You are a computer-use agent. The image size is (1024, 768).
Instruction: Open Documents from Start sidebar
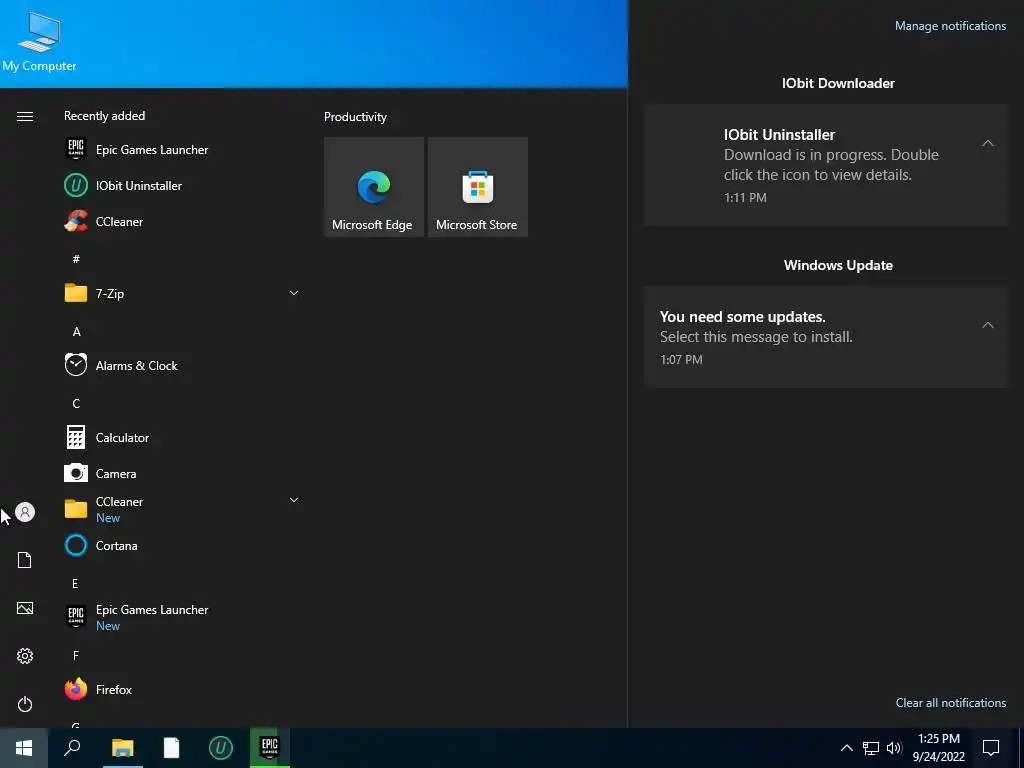point(25,560)
